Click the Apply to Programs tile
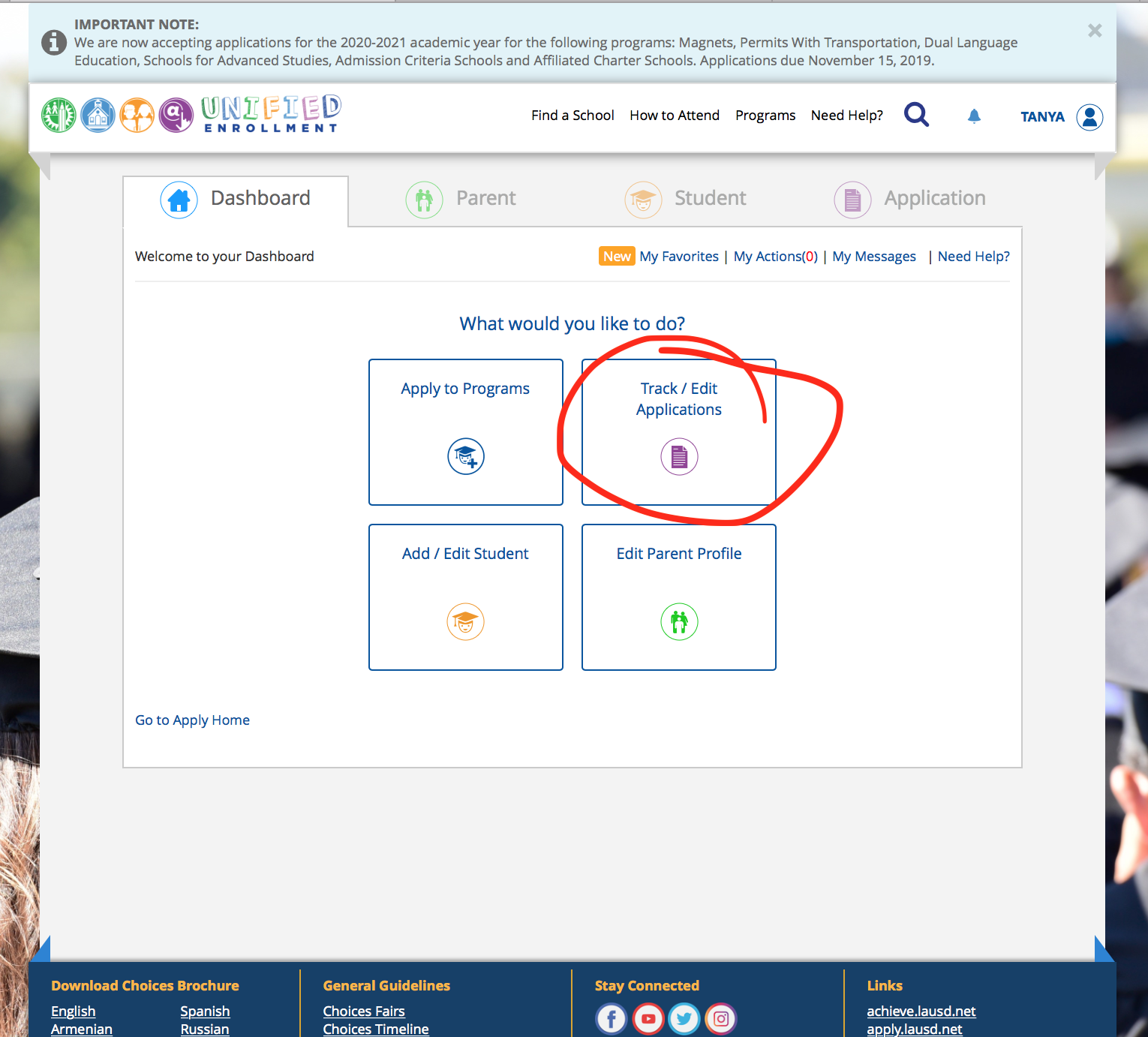Image resolution: width=1148 pixels, height=1037 pixels. coord(466,432)
